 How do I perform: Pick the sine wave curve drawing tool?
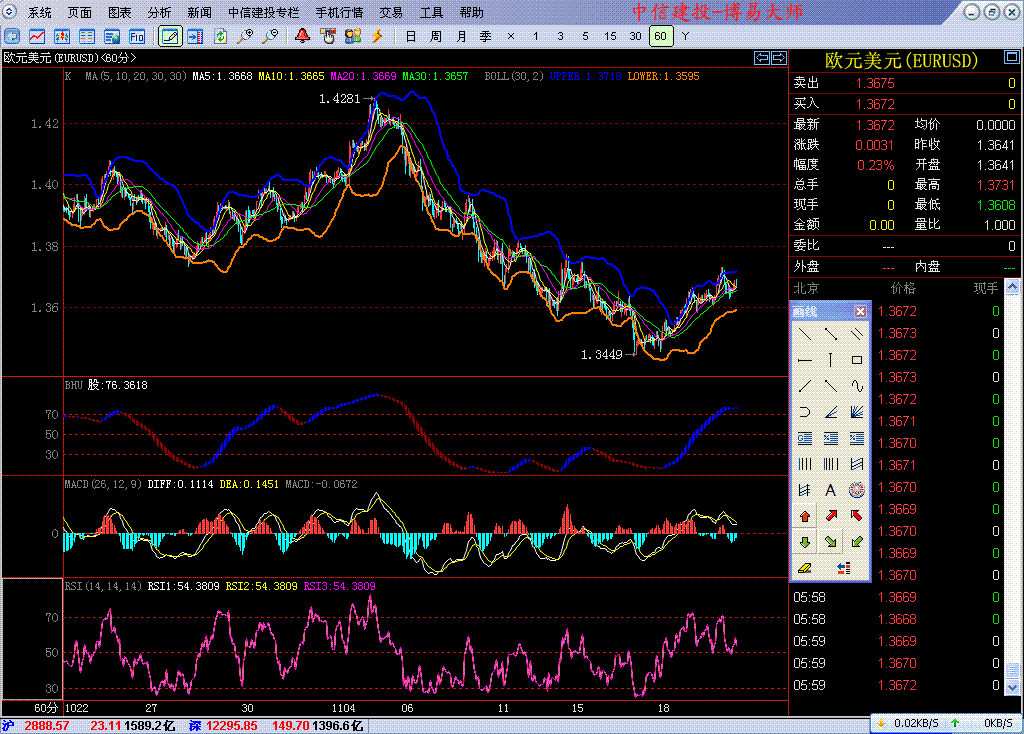click(857, 385)
